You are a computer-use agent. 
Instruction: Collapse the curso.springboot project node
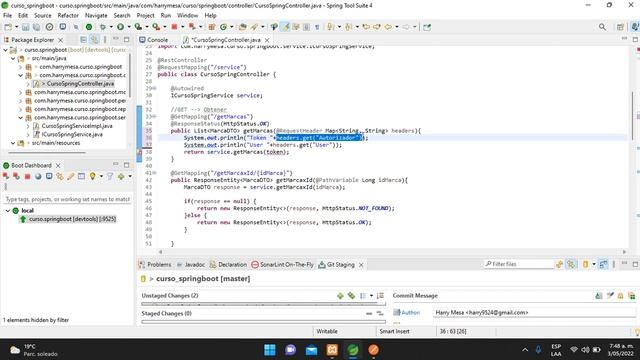[5, 50]
